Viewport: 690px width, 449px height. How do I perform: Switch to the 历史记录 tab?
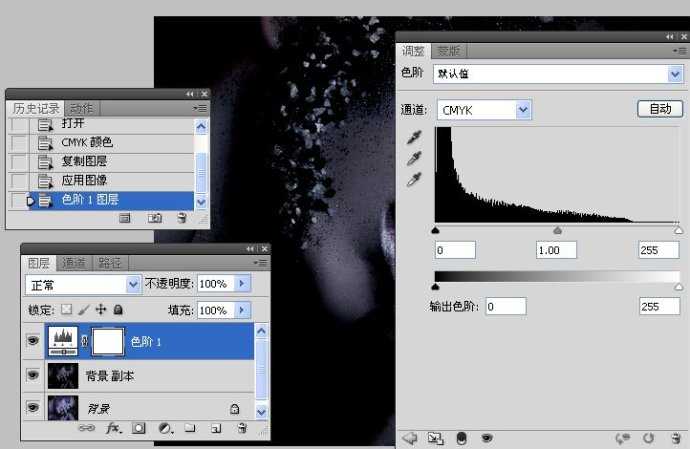(36, 108)
